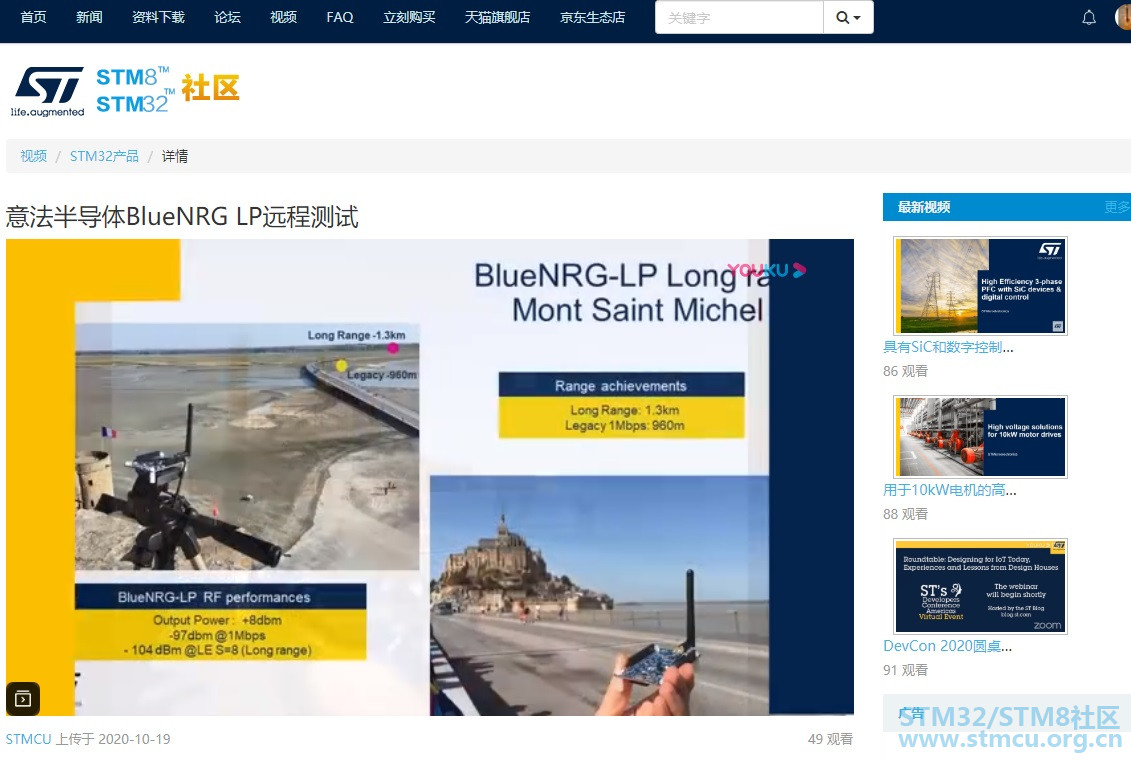Click the upload date 2020-10-19
This screenshot has width=1131, height=762.
point(134,739)
